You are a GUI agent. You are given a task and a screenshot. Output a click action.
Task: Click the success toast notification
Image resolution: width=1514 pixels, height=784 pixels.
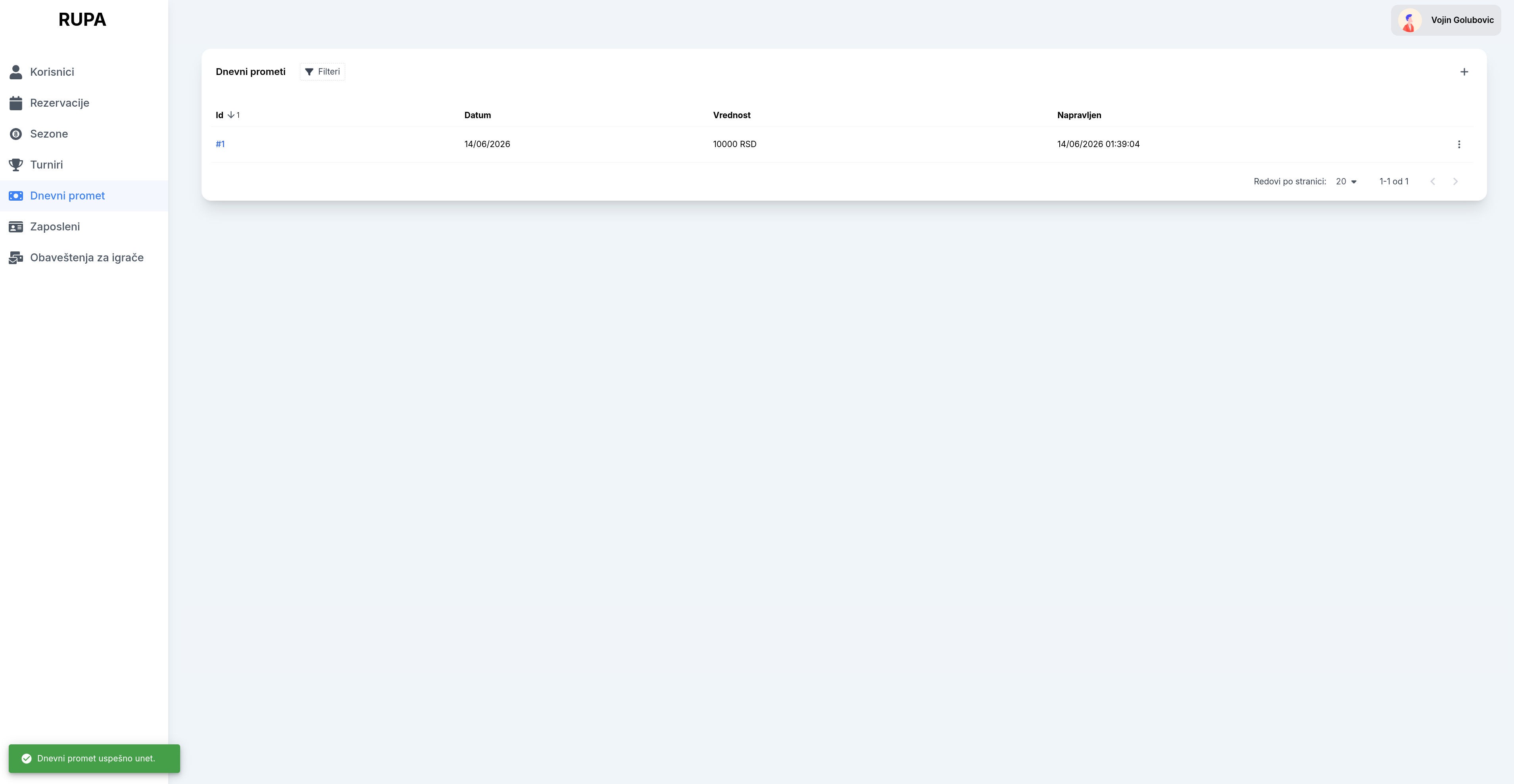tap(94, 758)
